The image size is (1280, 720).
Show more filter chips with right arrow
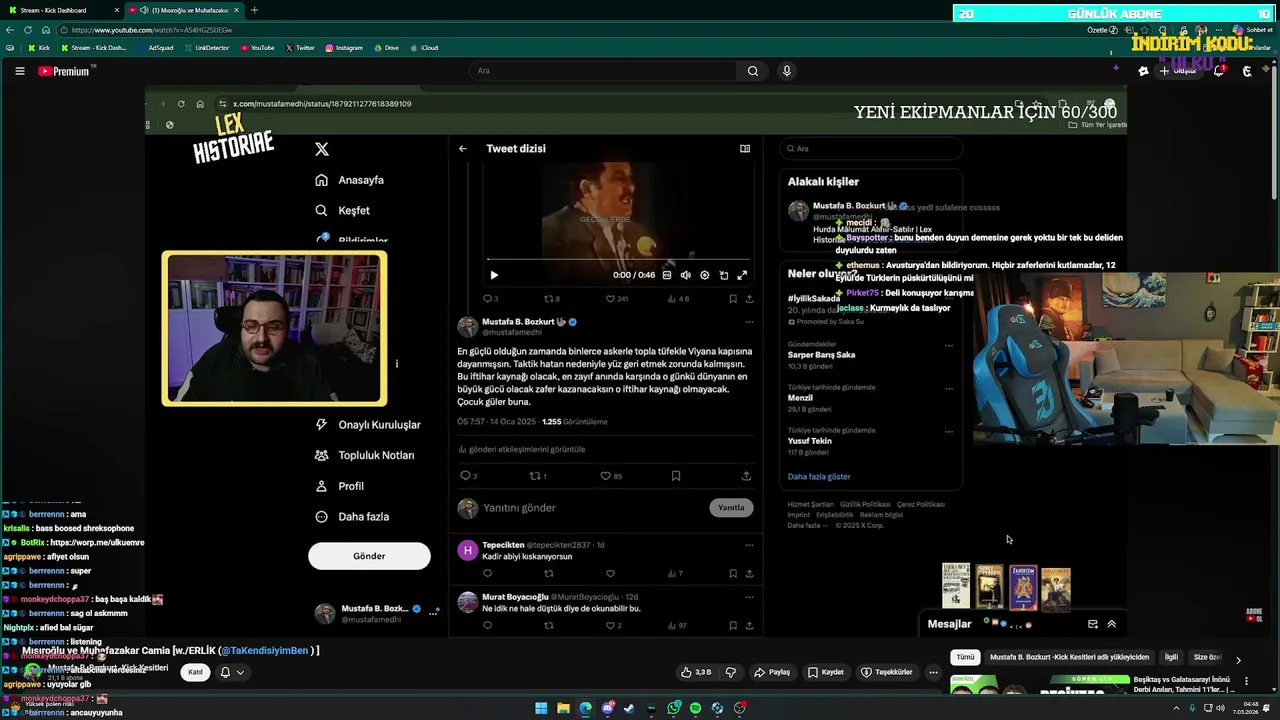coord(1238,659)
